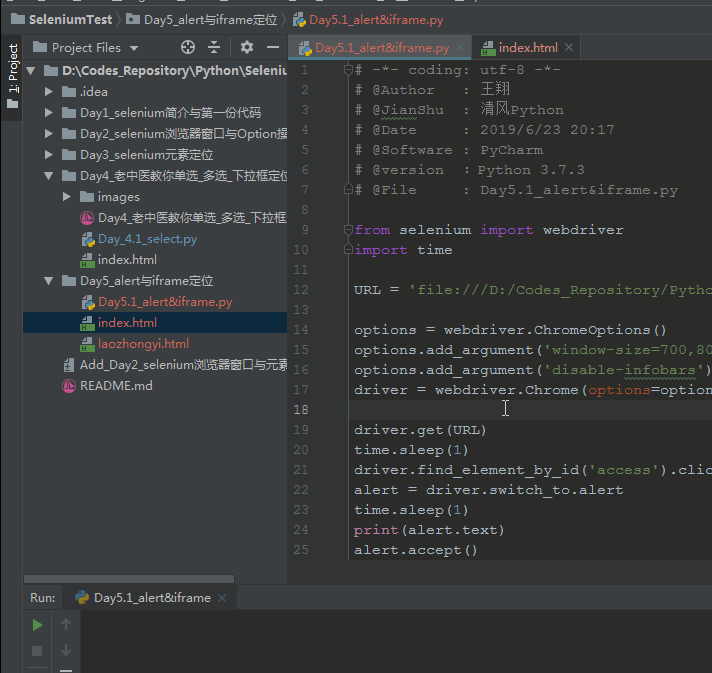Click the 'disable-infobars' argument line
Image resolution: width=712 pixels, height=673 pixels.
(532, 370)
